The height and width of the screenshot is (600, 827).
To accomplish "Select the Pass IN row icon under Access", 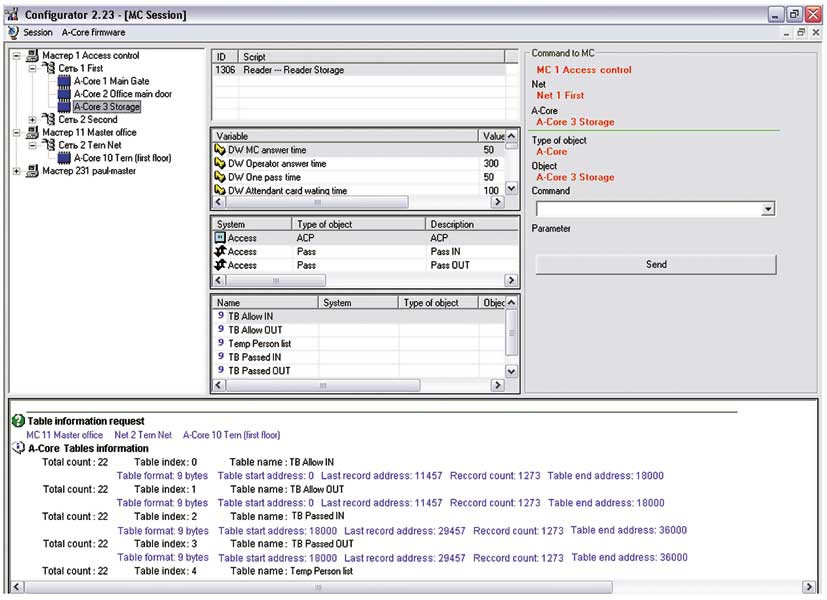I will pos(219,252).
